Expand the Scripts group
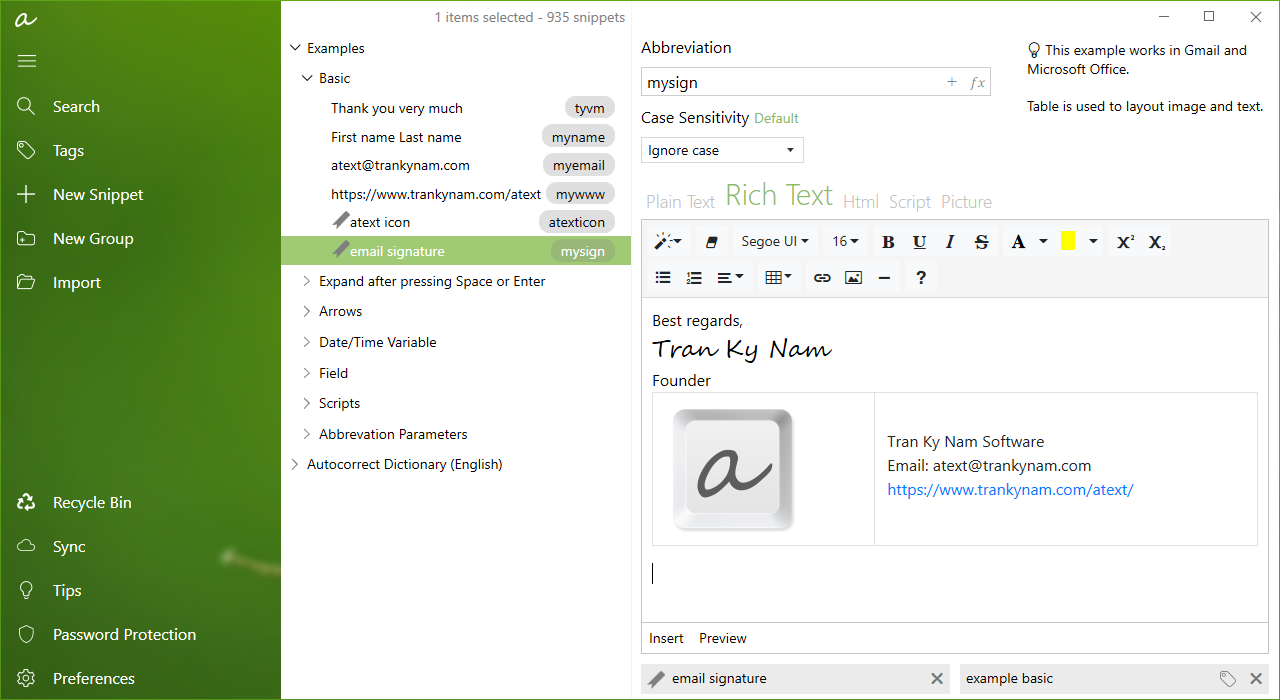The height and width of the screenshot is (700, 1280). point(307,403)
